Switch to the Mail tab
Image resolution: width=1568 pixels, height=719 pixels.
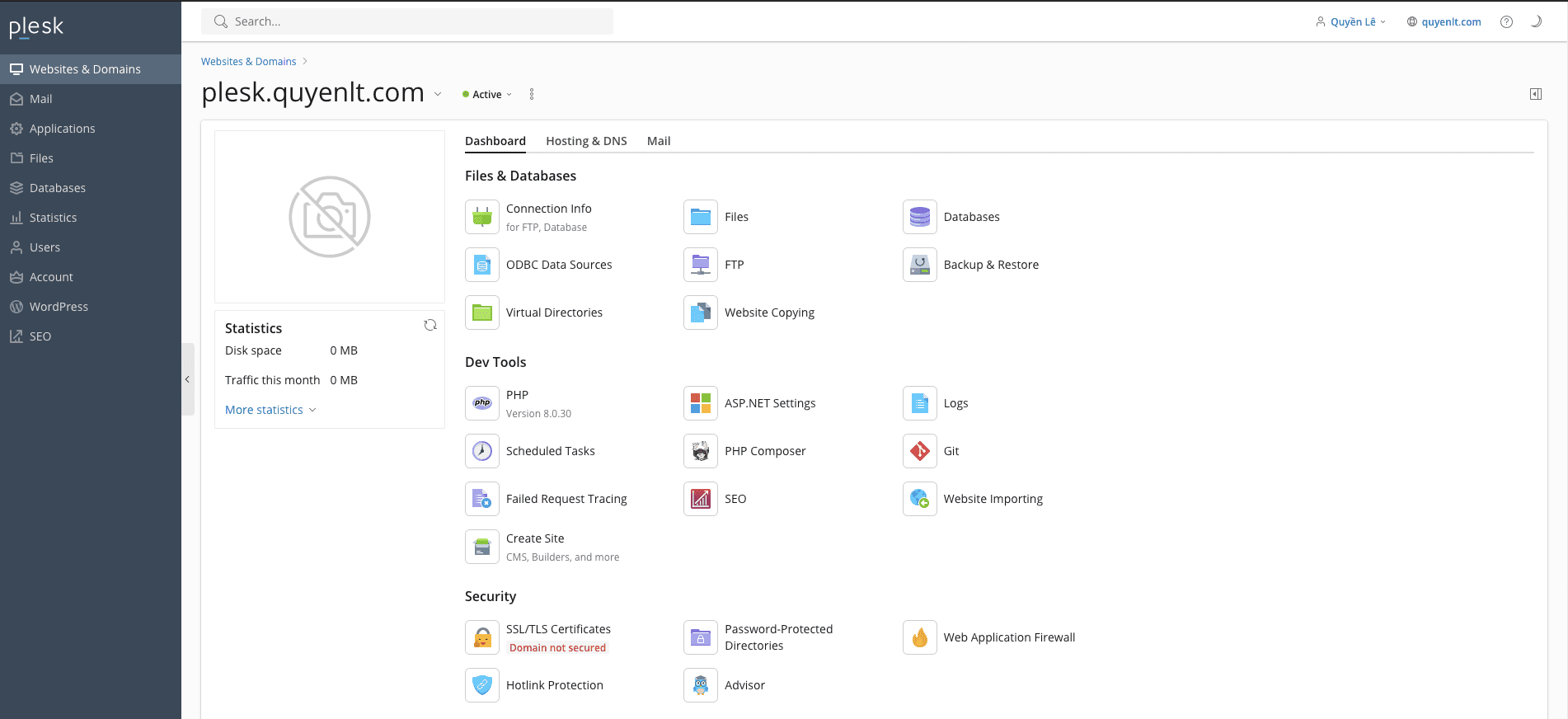659,141
